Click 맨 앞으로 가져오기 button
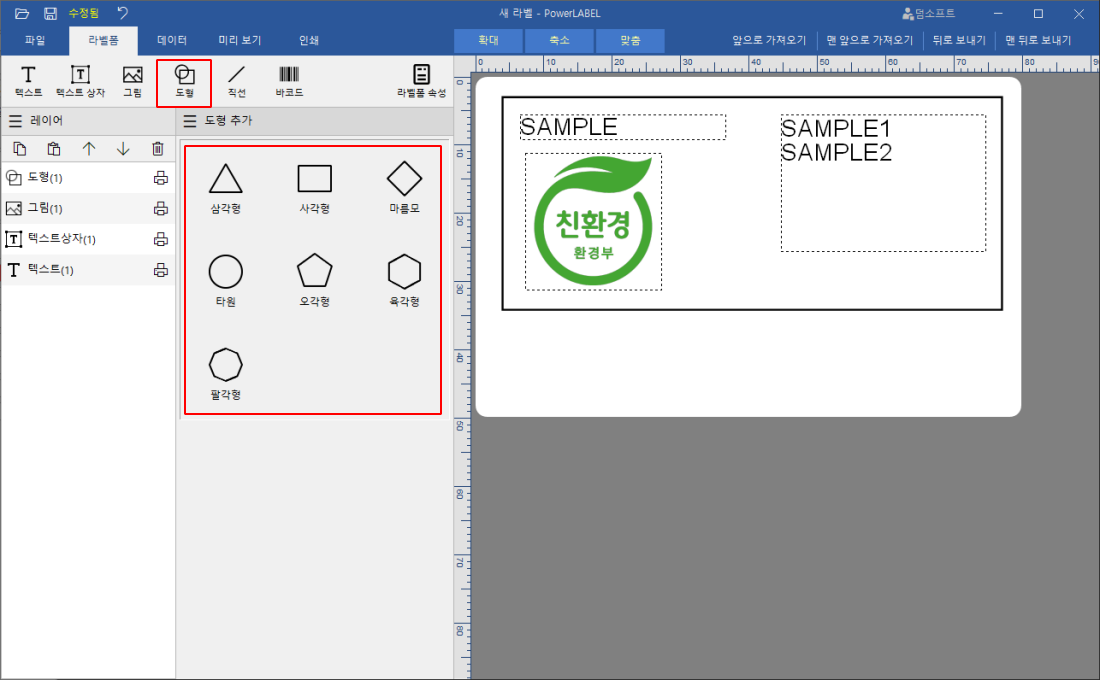Viewport: 1100px width, 680px height. click(869, 41)
